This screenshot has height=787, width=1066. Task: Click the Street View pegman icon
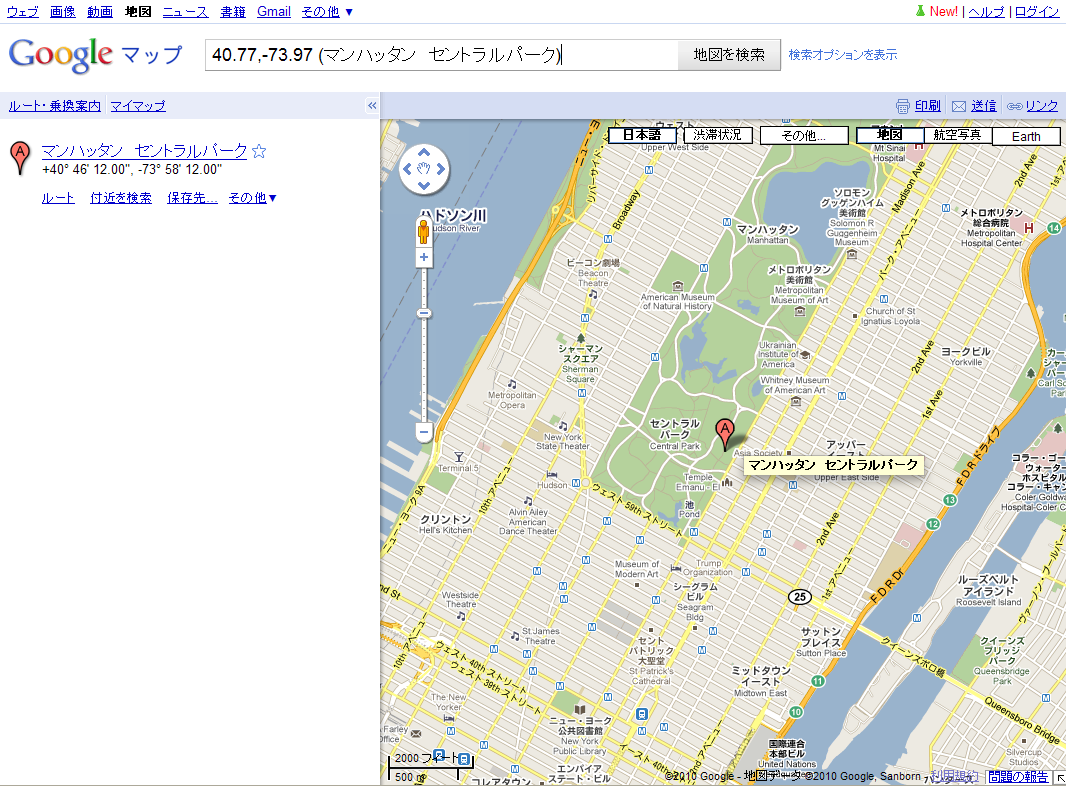[x=424, y=232]
